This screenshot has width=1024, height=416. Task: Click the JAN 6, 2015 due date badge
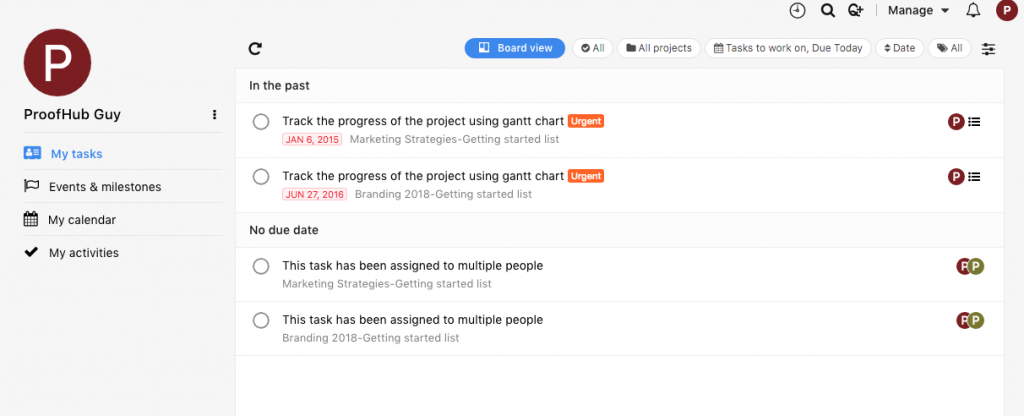click(312, 139)
